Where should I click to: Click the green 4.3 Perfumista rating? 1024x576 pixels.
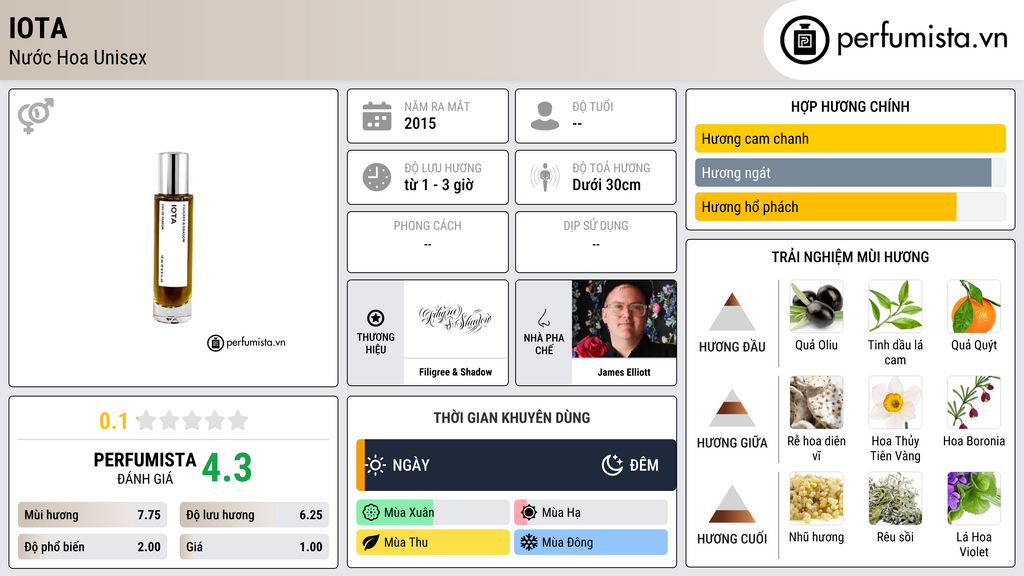point(227,468)
